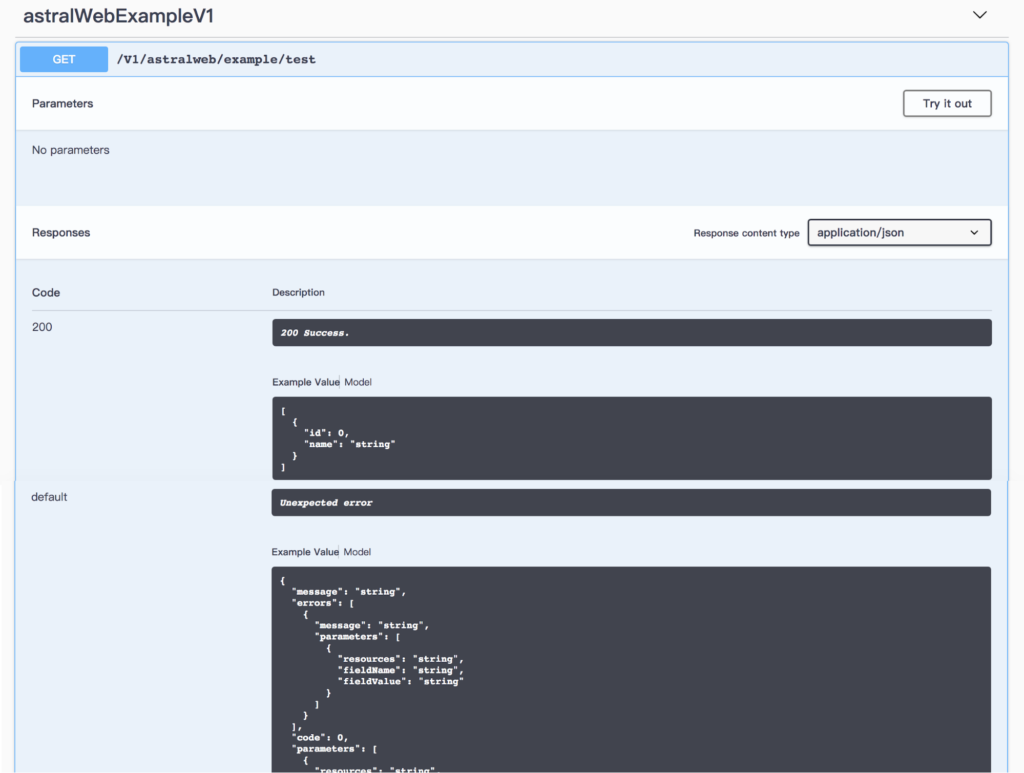Select Example Value tab under 200 response

306,382
